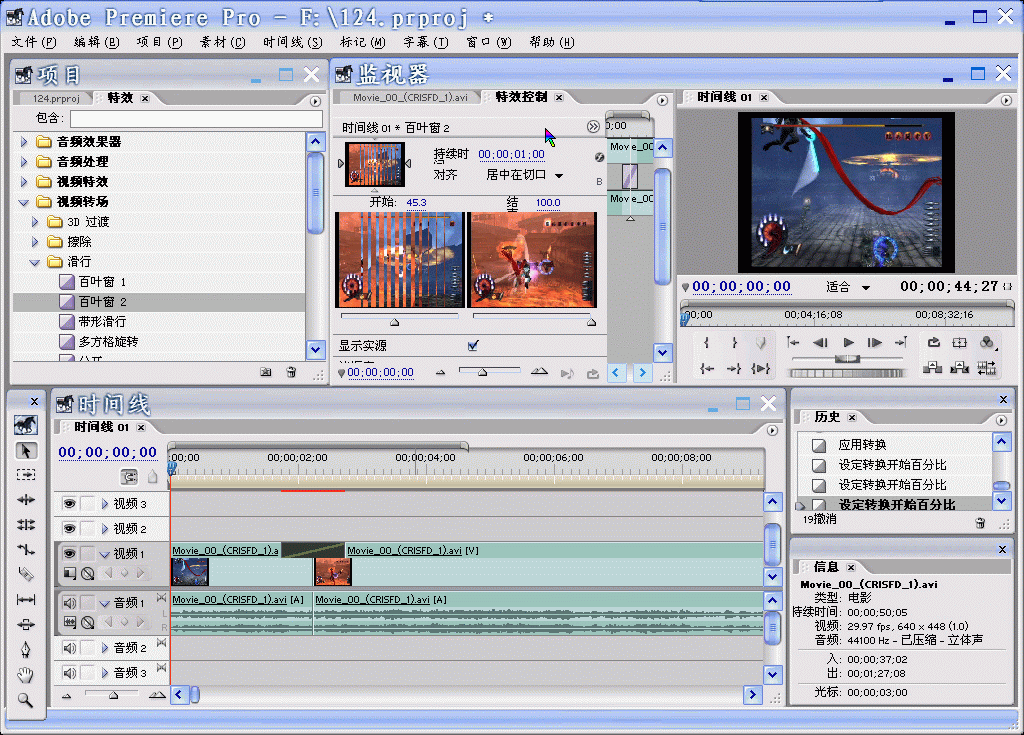1024x735 pixels.
Task: Hide the 视频3 track with eye icon
Action: coord(69,504)
